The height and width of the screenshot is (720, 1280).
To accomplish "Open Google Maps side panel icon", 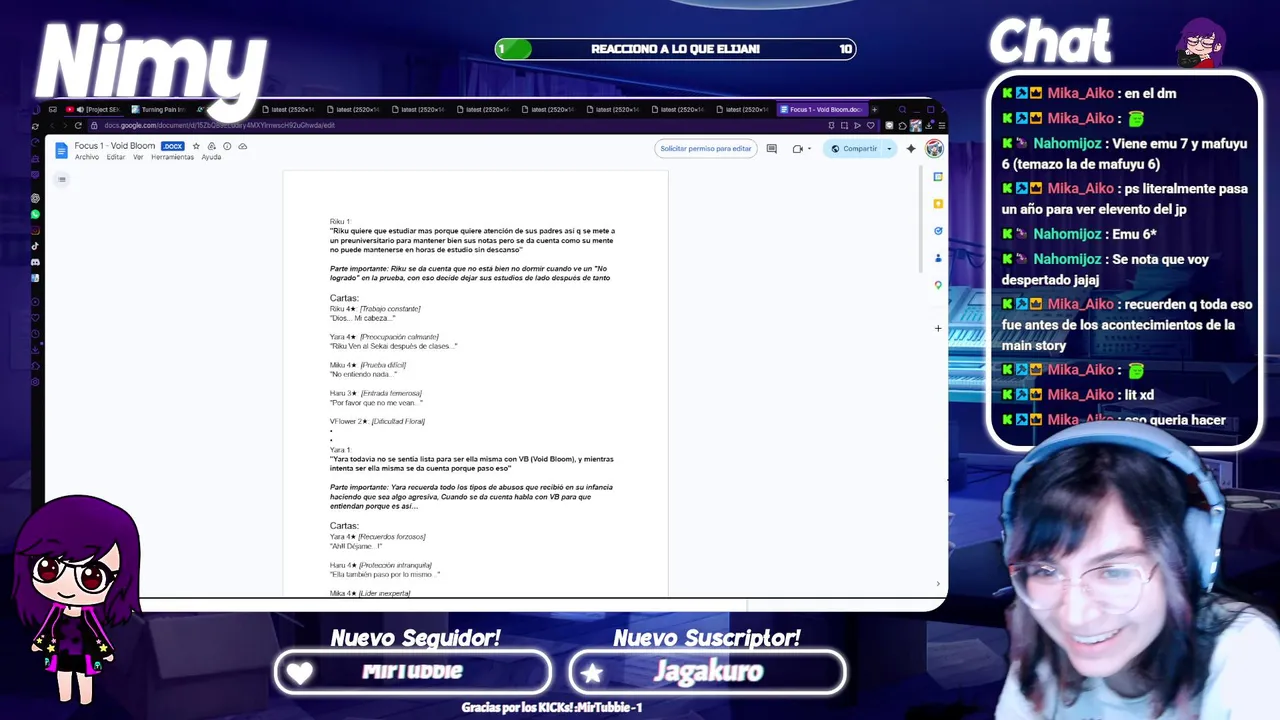I will tap(938, 285).
